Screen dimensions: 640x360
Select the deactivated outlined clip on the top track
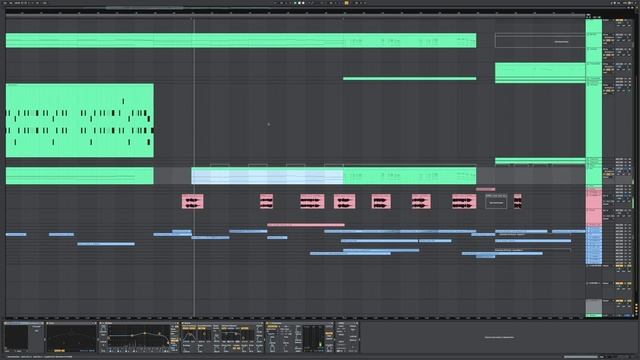pos(540,41)
